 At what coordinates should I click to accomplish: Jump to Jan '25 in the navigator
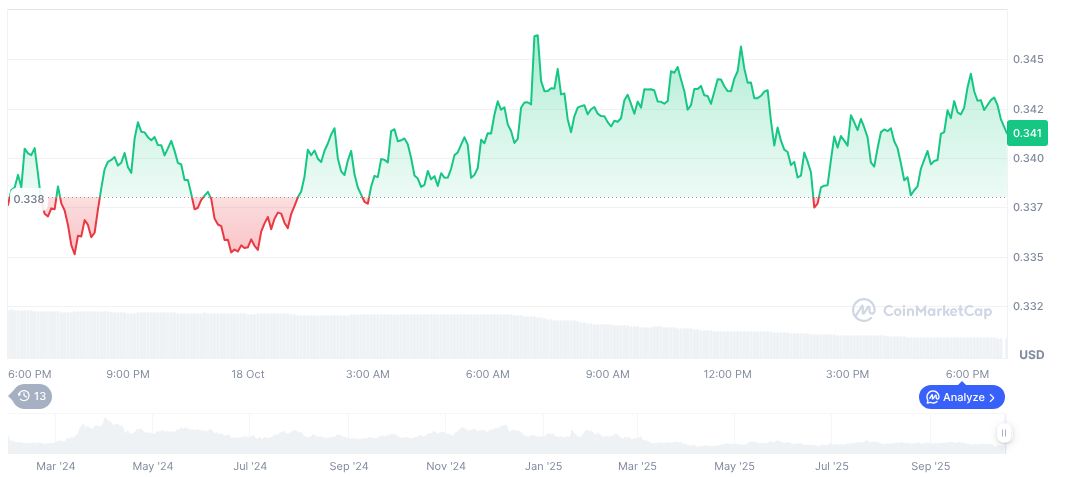543,466
